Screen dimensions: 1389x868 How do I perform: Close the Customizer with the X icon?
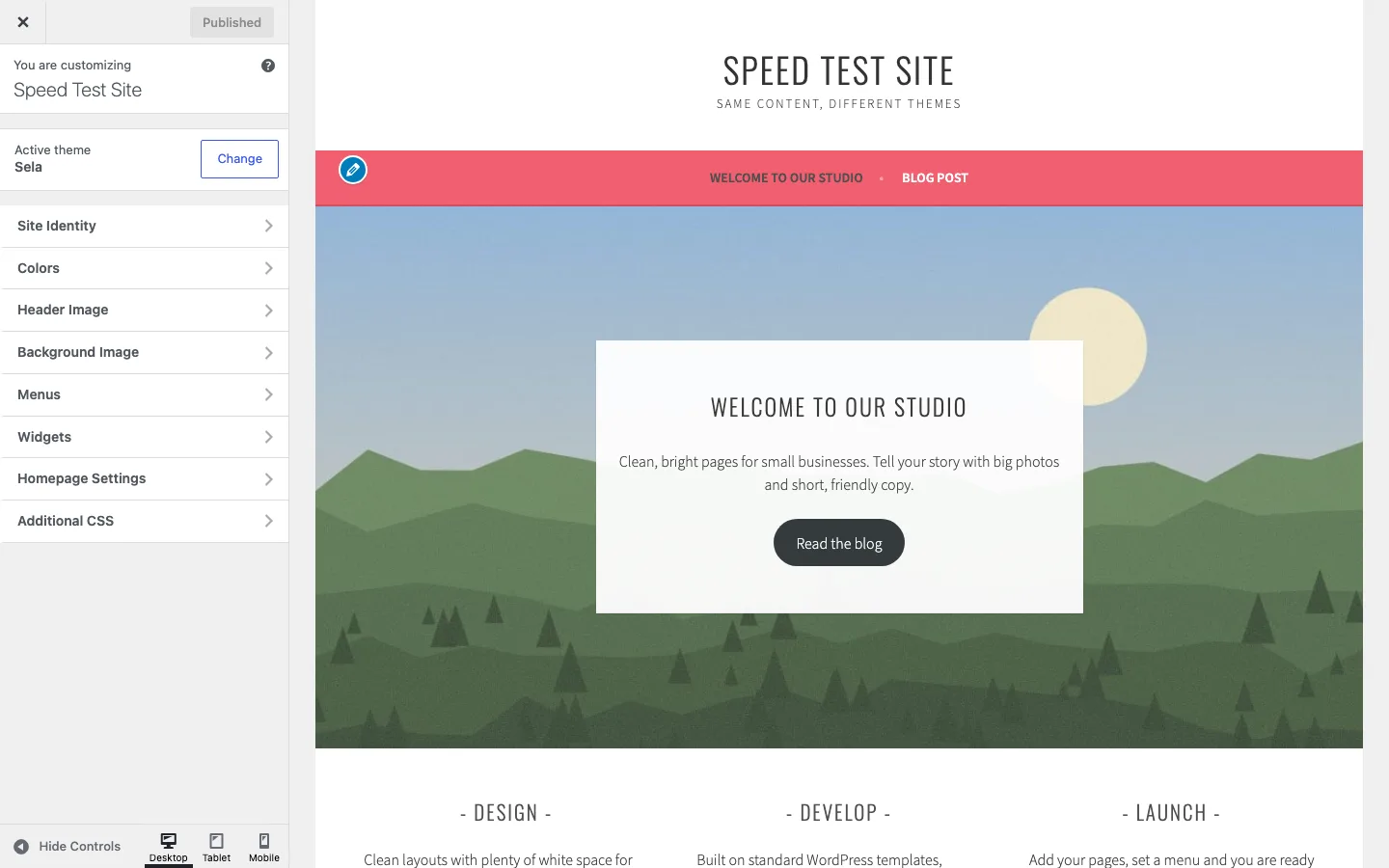(x=23, y=22)
